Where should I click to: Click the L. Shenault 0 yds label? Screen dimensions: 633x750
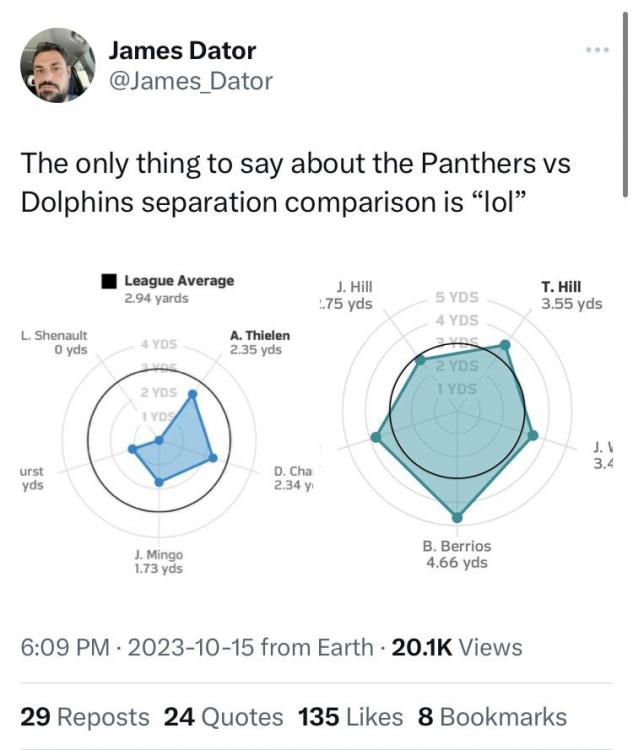pos(54,343)
